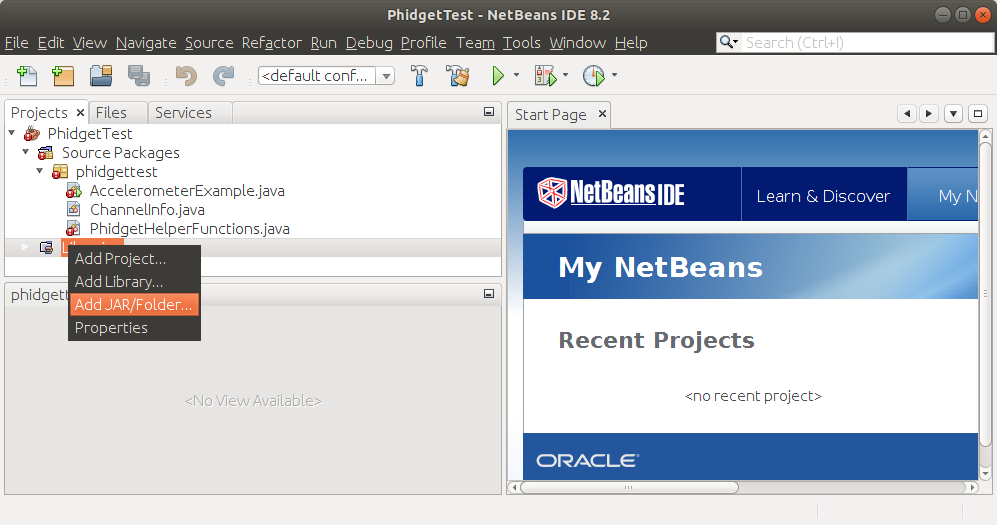Click the Search (Ctrl+I) input field
Image resolution: width=997 pixels, height=525 pixels.
click(x=867, y=43)
